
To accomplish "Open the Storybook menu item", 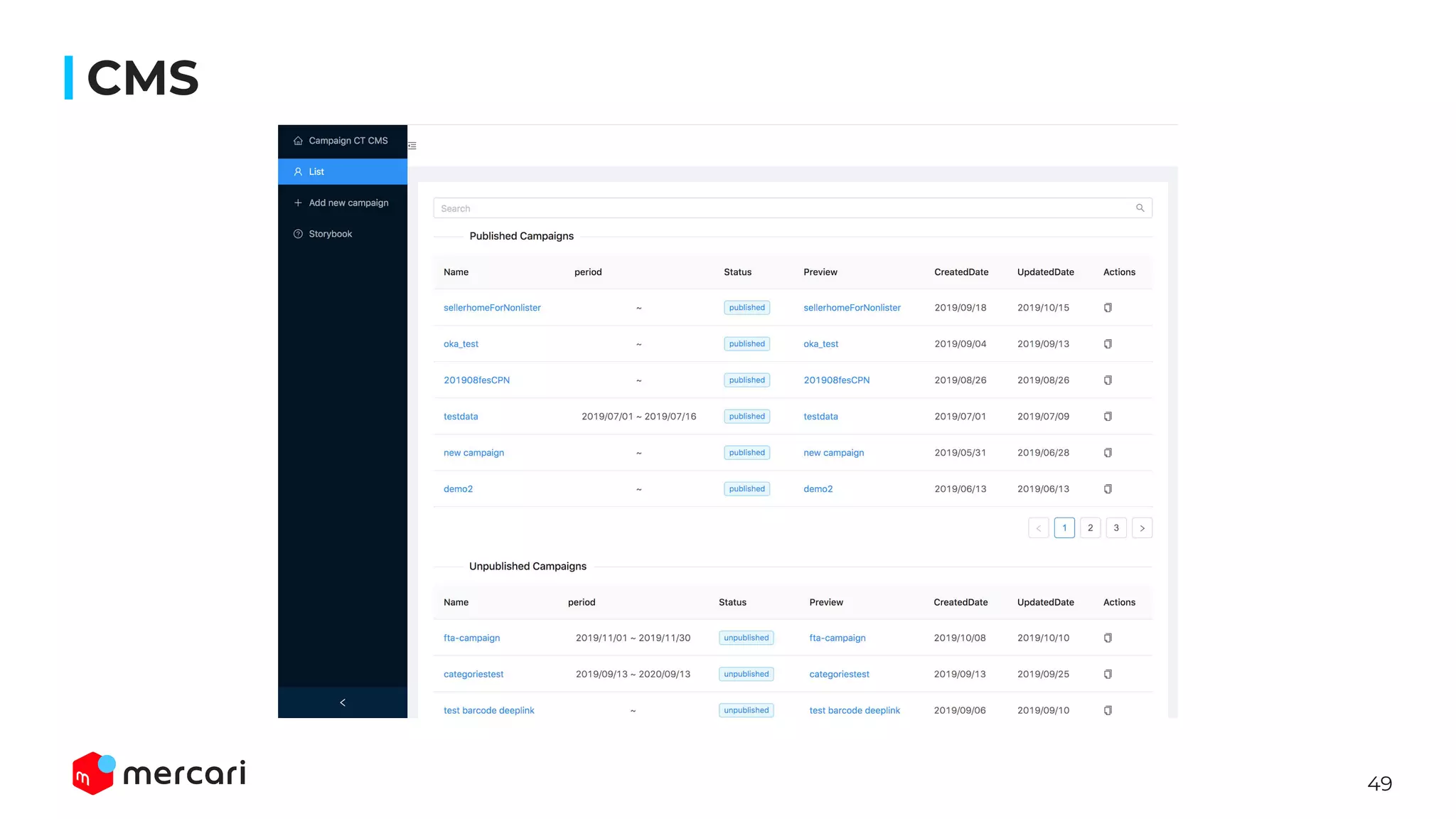I will [330, 234].
